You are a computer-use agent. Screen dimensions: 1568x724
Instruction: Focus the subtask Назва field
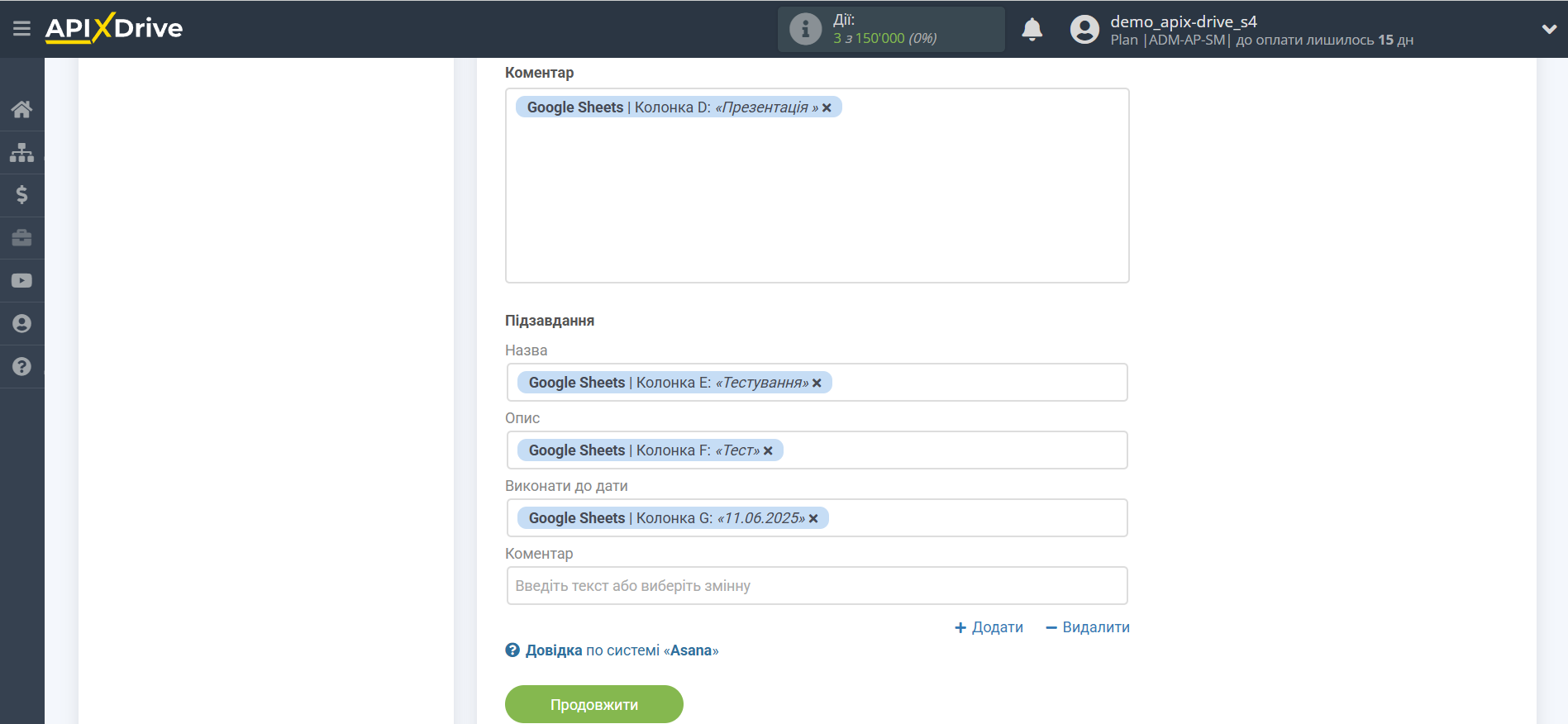click(817, 383)
